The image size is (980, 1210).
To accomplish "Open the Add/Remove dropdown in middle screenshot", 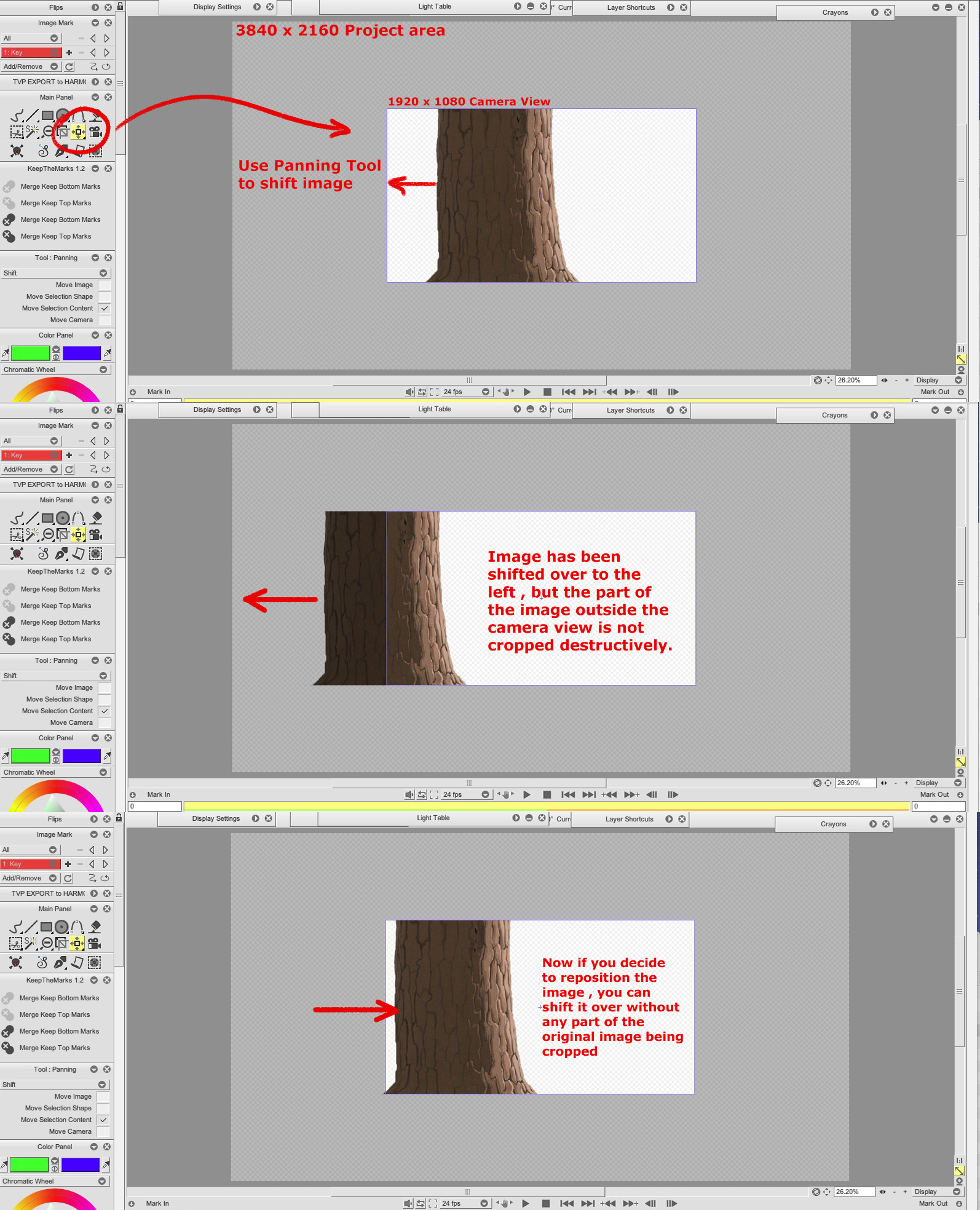I will coord(31,469).
